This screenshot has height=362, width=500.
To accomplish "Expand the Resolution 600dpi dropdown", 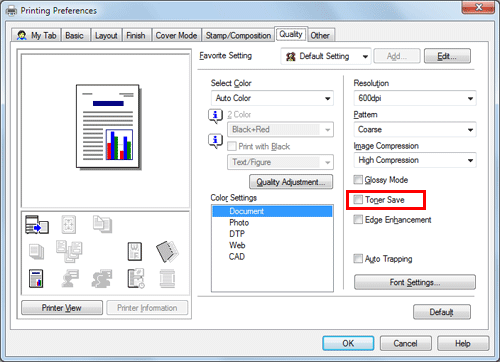I will pyautogui.click(x=415, y=98).
